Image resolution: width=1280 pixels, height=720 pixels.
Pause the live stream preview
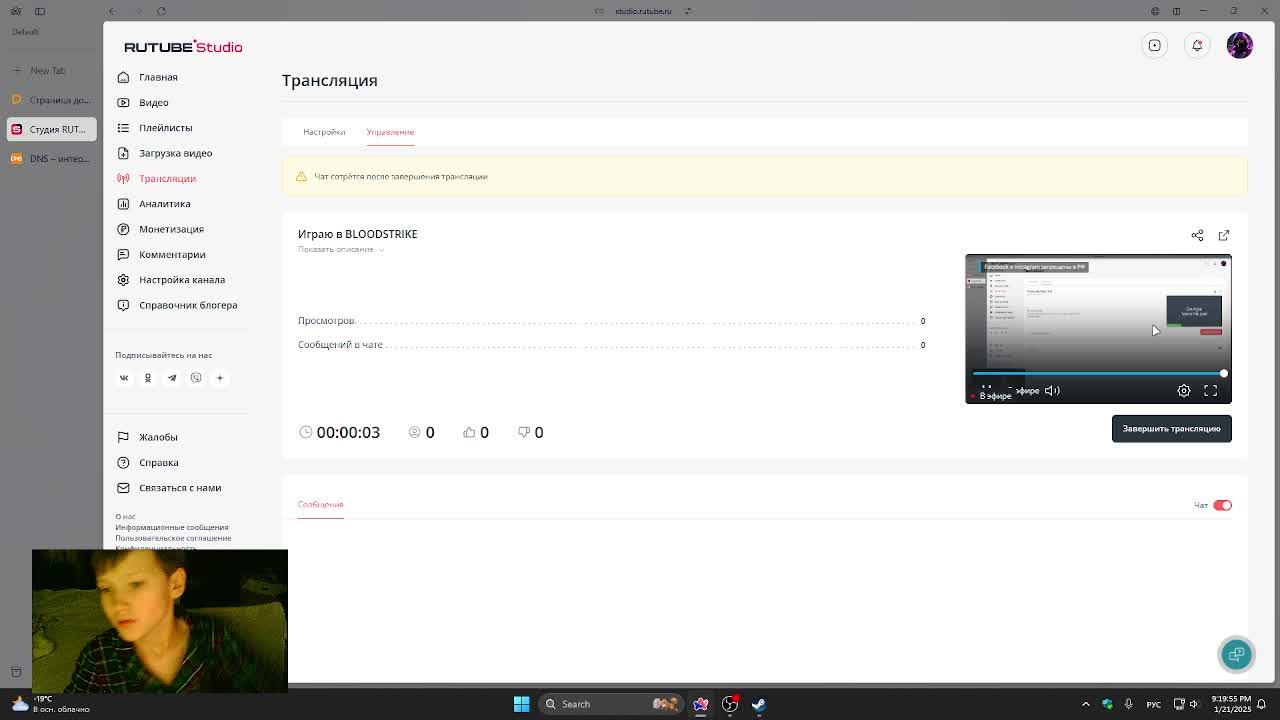(x=986, y=389)
